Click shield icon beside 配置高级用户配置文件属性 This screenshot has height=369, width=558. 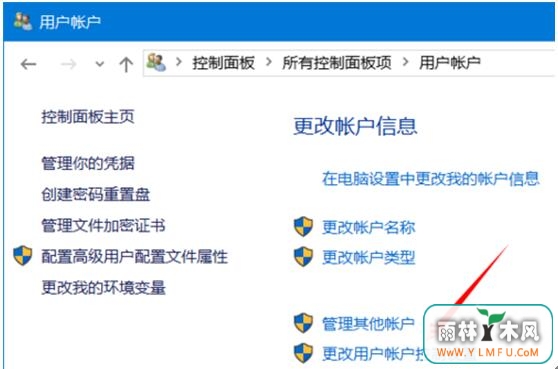23,255
